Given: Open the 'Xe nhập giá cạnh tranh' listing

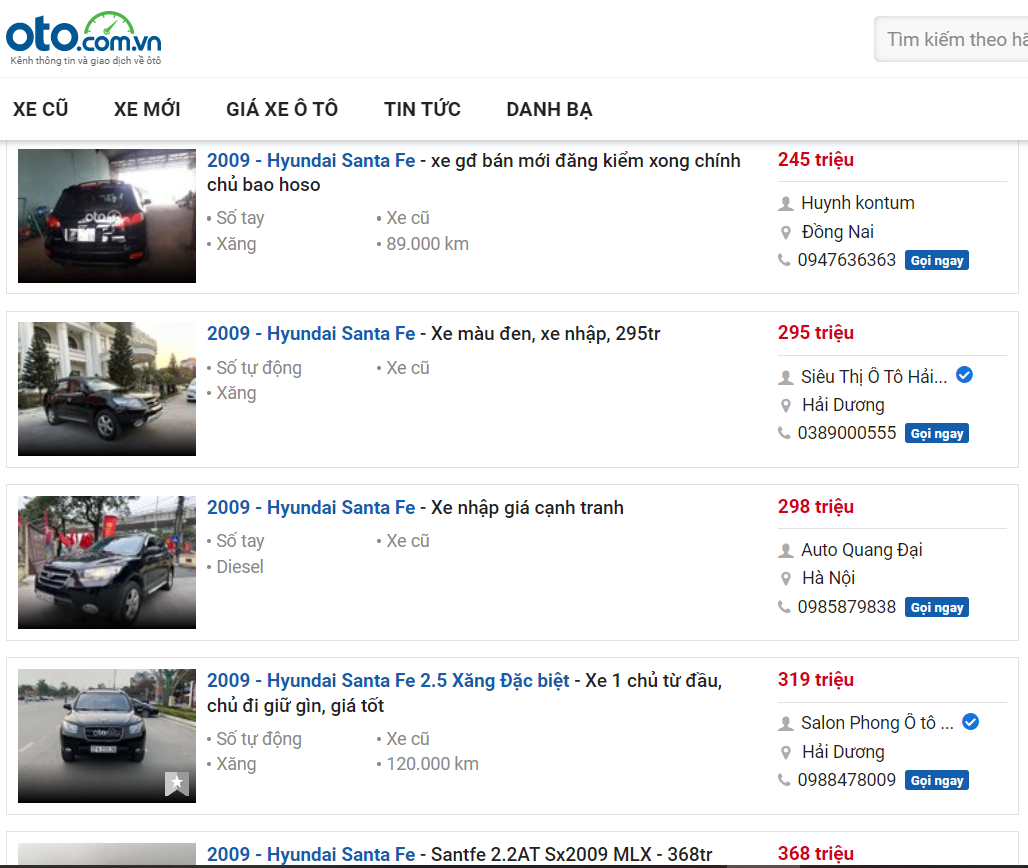Looking at the screenshot, I should click(x=416, y=507).
